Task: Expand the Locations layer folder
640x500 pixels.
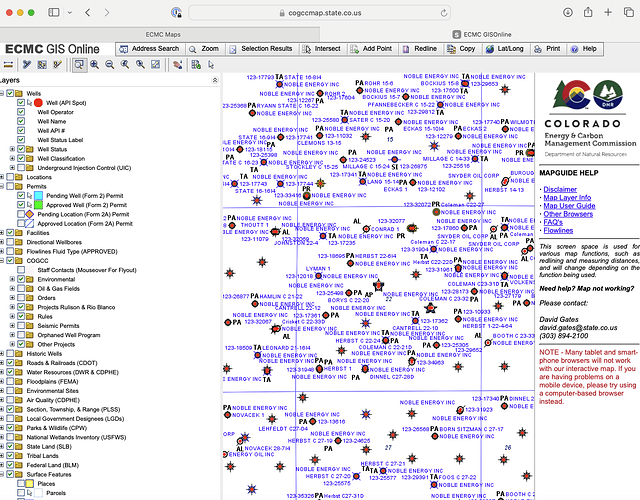Action: pos(3,176)
